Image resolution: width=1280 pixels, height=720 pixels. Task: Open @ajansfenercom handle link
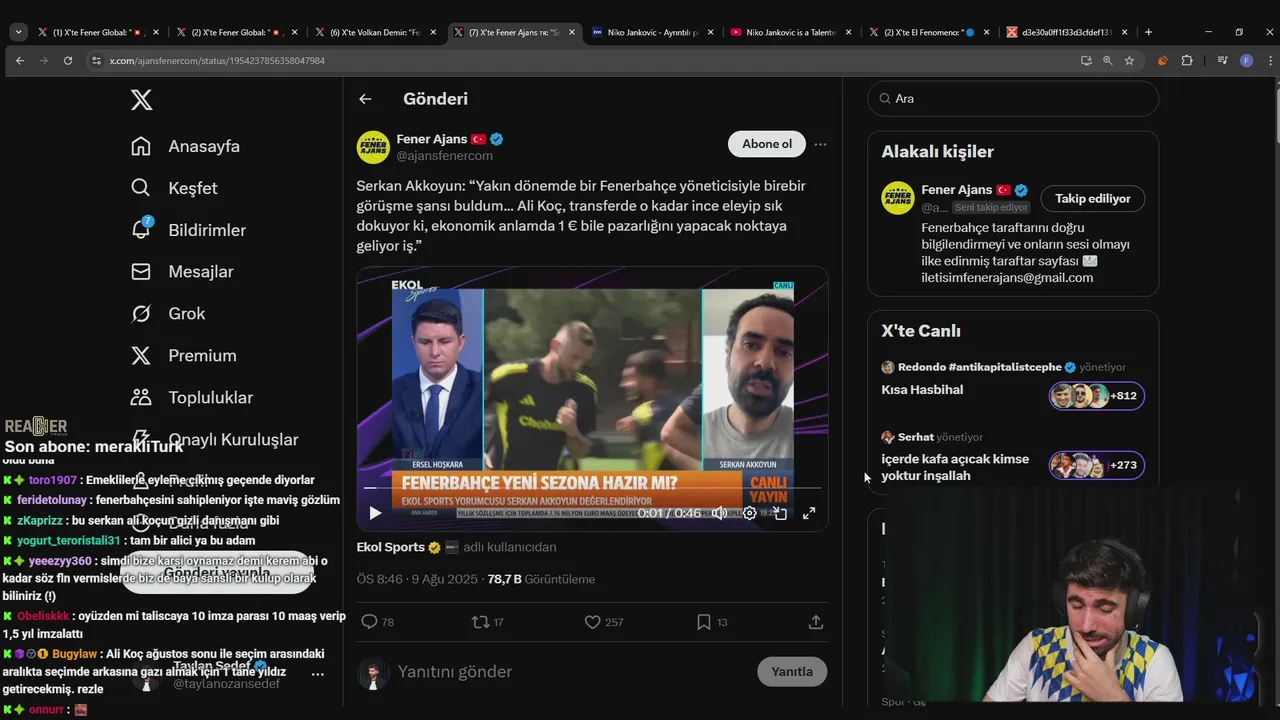tap(445, 156)
